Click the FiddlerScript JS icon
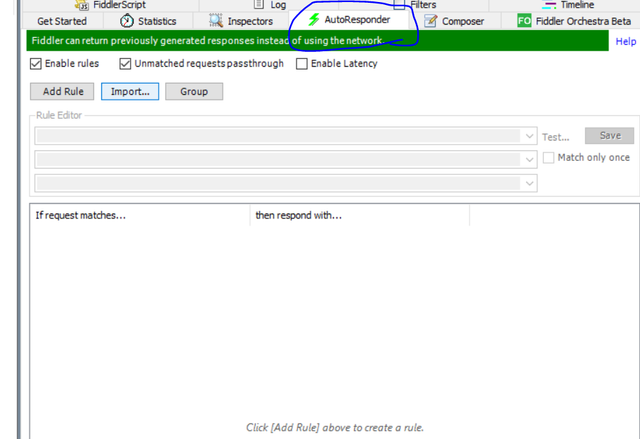This screenshot has width=640, height=439. [x=82, y=5]
